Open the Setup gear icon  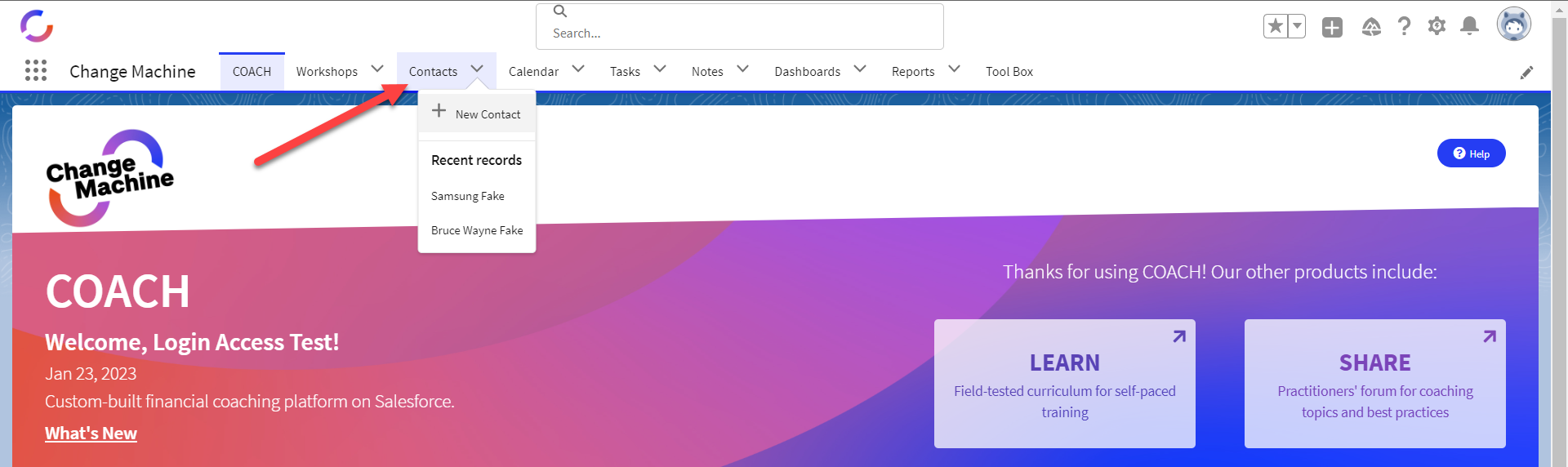pyautogui.click(x=1437, y=26)
